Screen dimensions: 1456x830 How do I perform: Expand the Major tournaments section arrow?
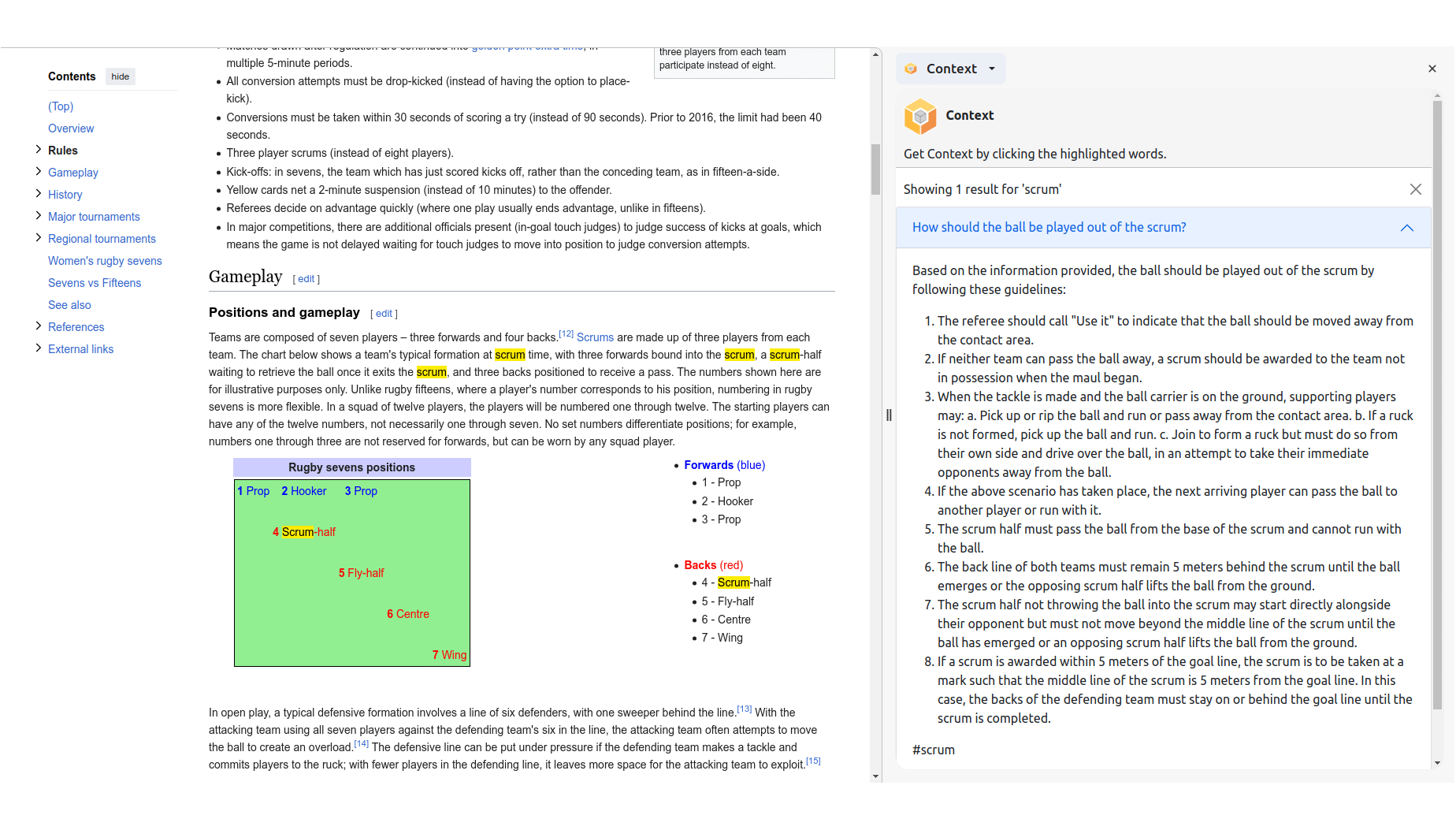pos(39,216)
